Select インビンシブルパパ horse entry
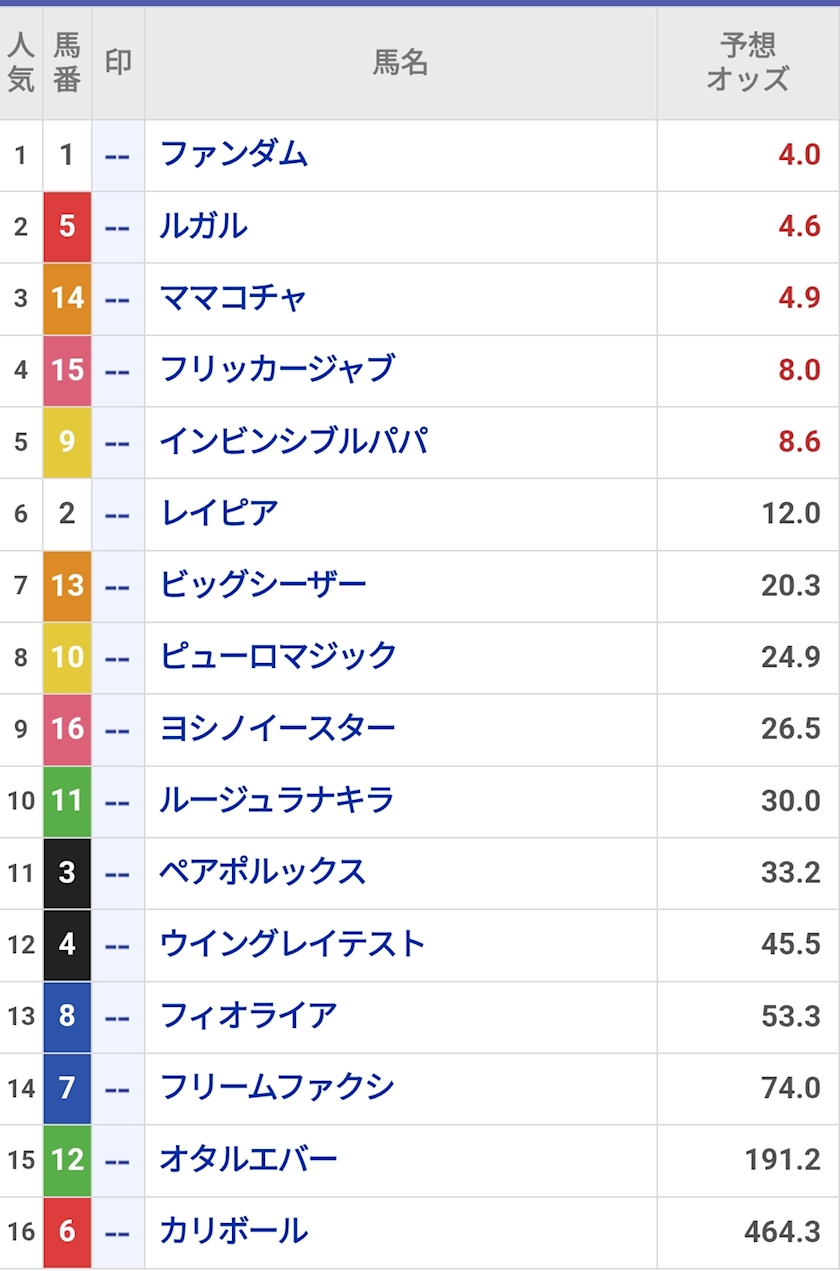The height and width of the screenshot is (1271, 840). click(294, 441)
